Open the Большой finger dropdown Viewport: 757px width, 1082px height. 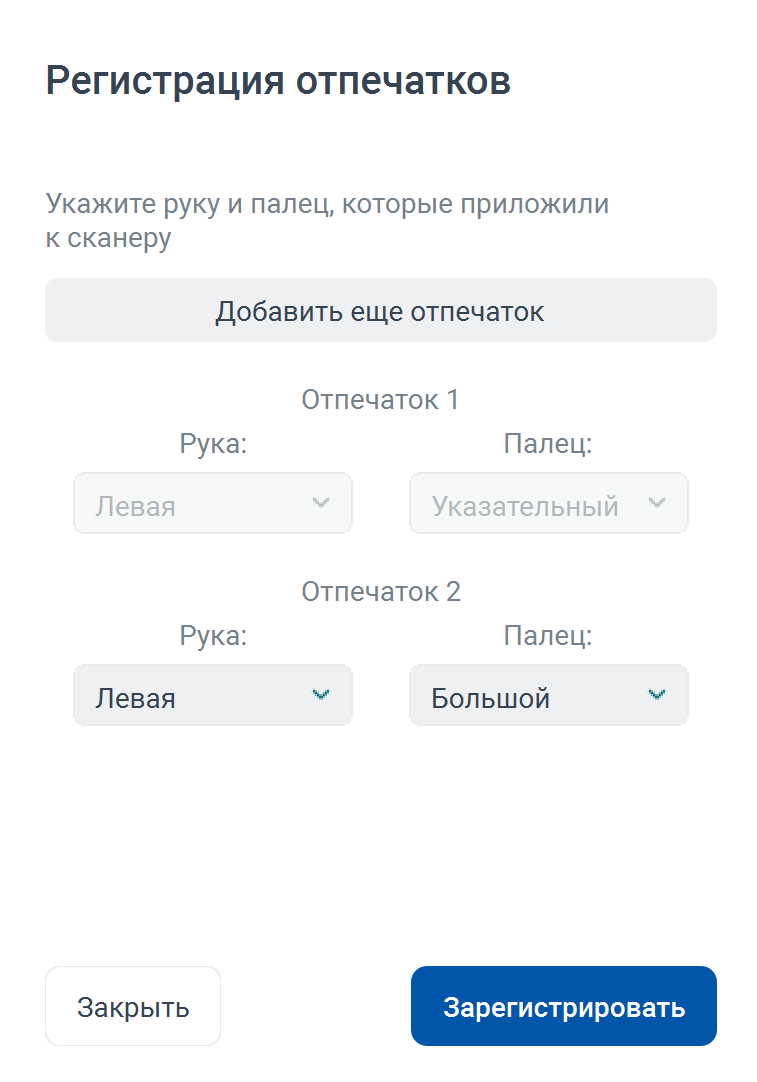549,695
